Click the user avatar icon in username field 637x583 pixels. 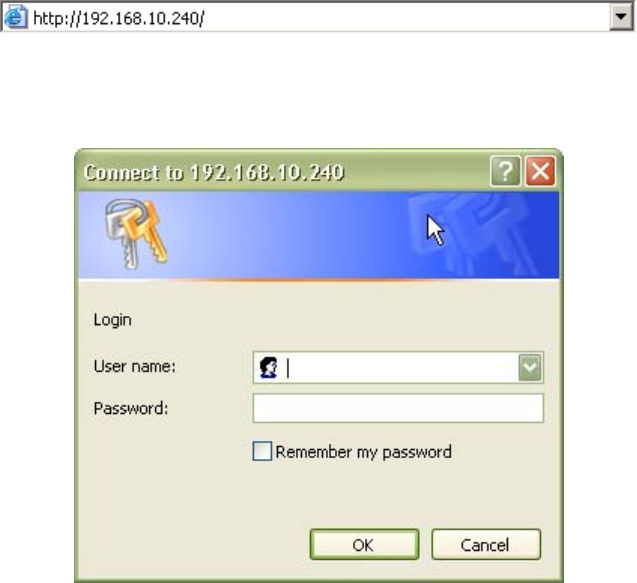(x=268, y=367)
